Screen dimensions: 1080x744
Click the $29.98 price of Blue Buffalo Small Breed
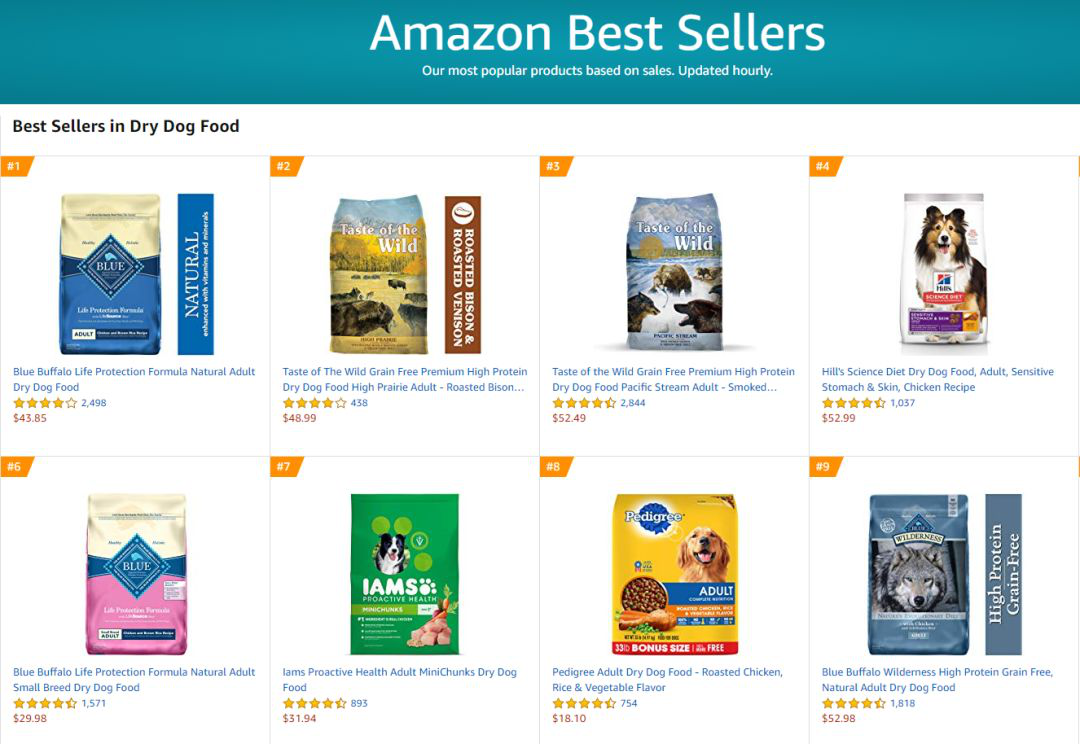pyautogui.click(x=30, y=719)
